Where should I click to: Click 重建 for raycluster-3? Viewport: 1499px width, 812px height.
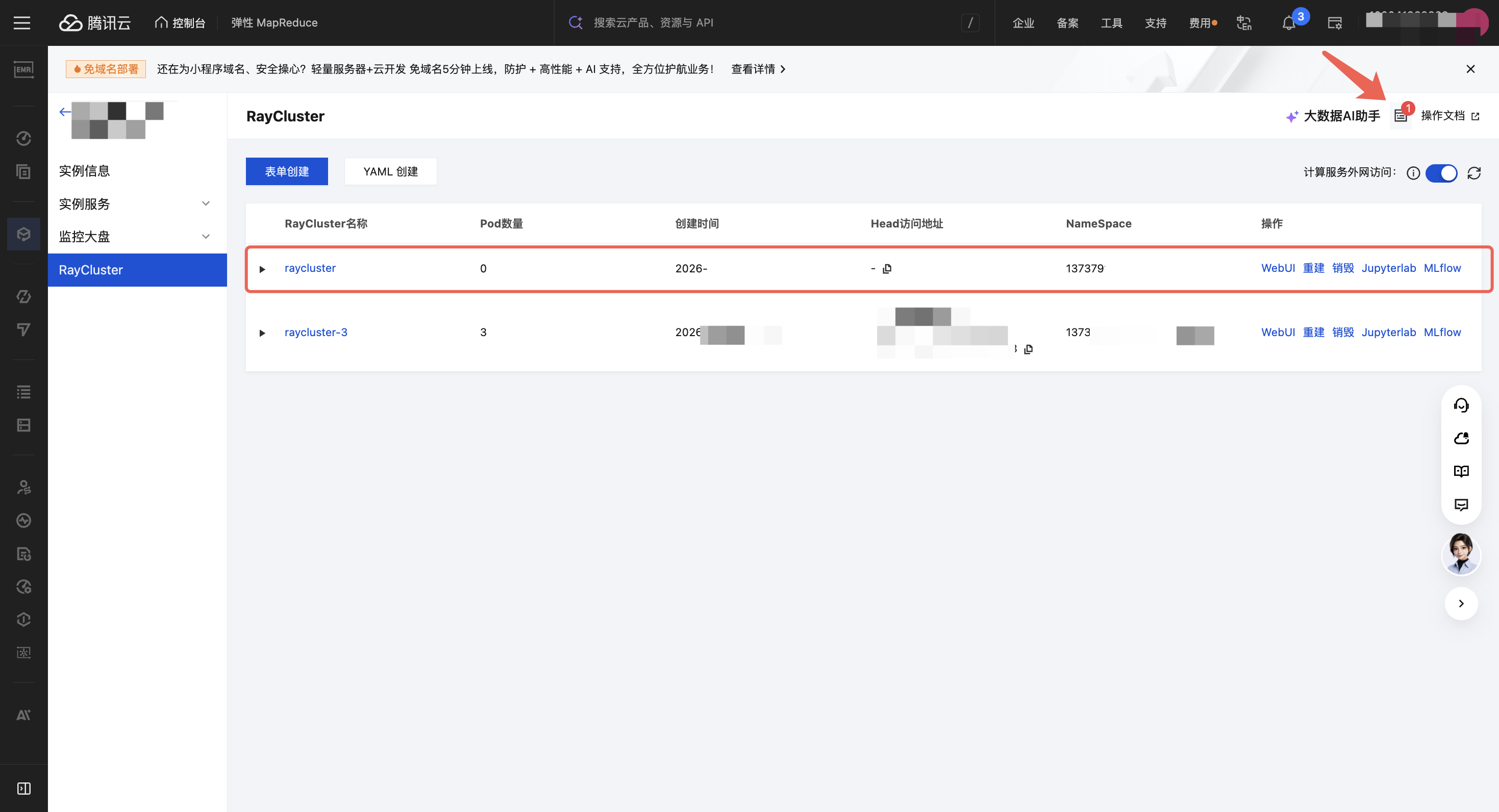[1313, 332]
